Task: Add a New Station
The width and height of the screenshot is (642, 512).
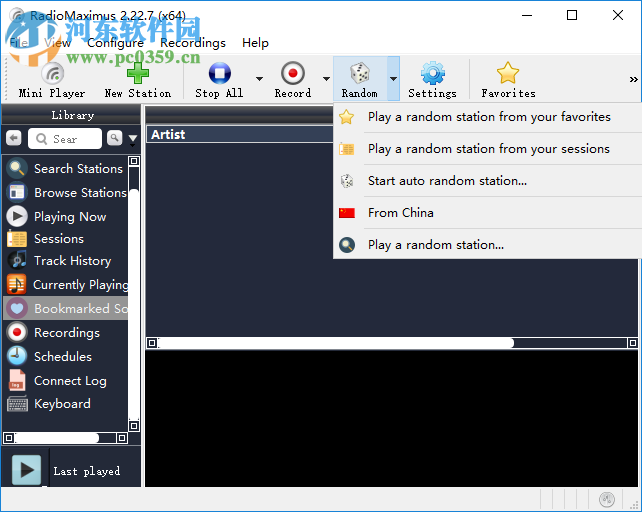Action: click(138, 80)
